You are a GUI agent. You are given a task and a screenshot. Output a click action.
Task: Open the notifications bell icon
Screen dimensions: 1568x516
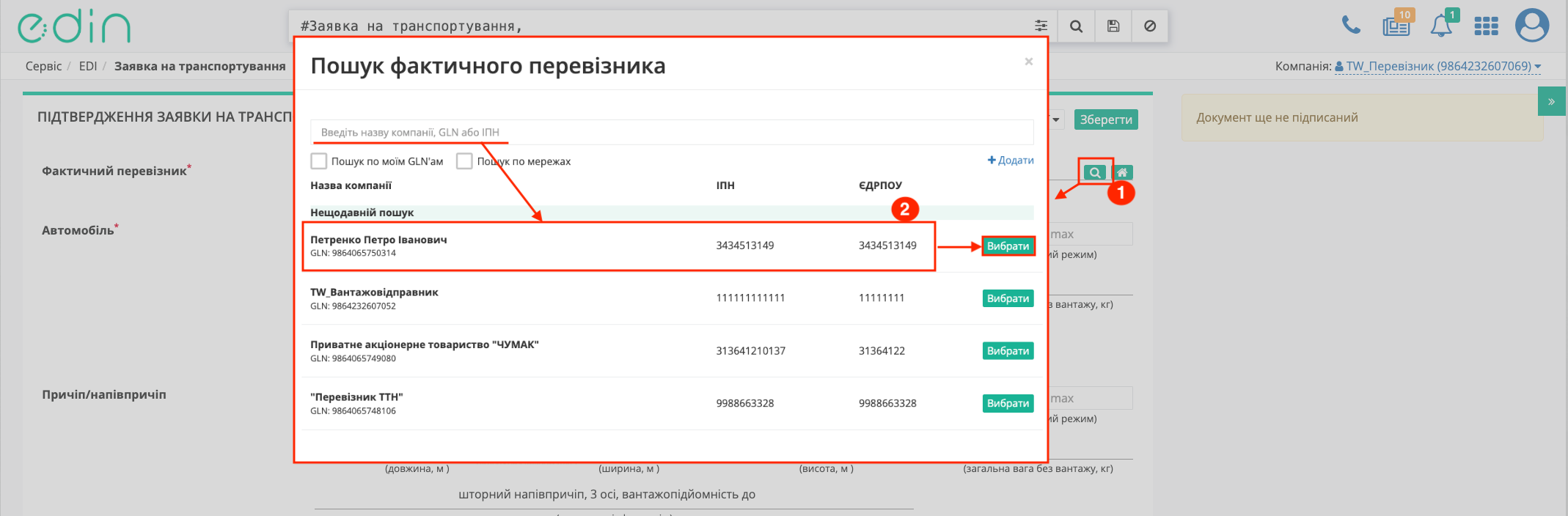[x=1440, y=26]
